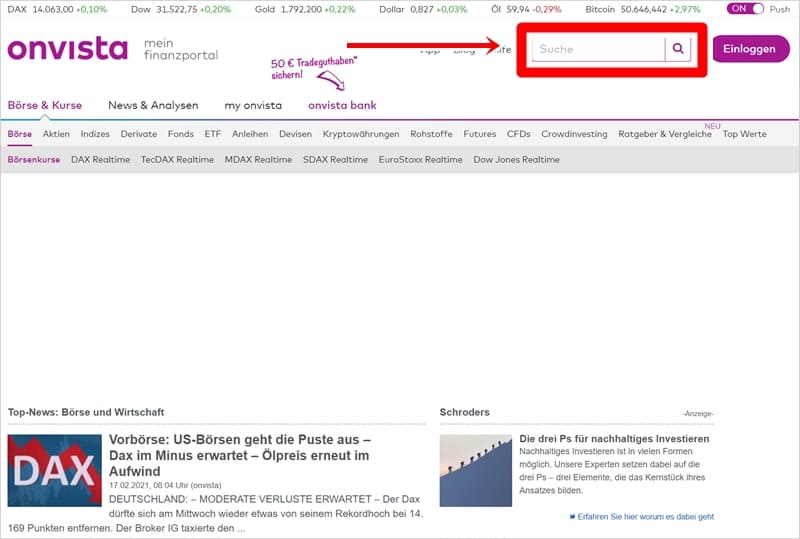Toggle the Push ON switch
The height and width of the screenshot is (539, 800).
point(745,9)
